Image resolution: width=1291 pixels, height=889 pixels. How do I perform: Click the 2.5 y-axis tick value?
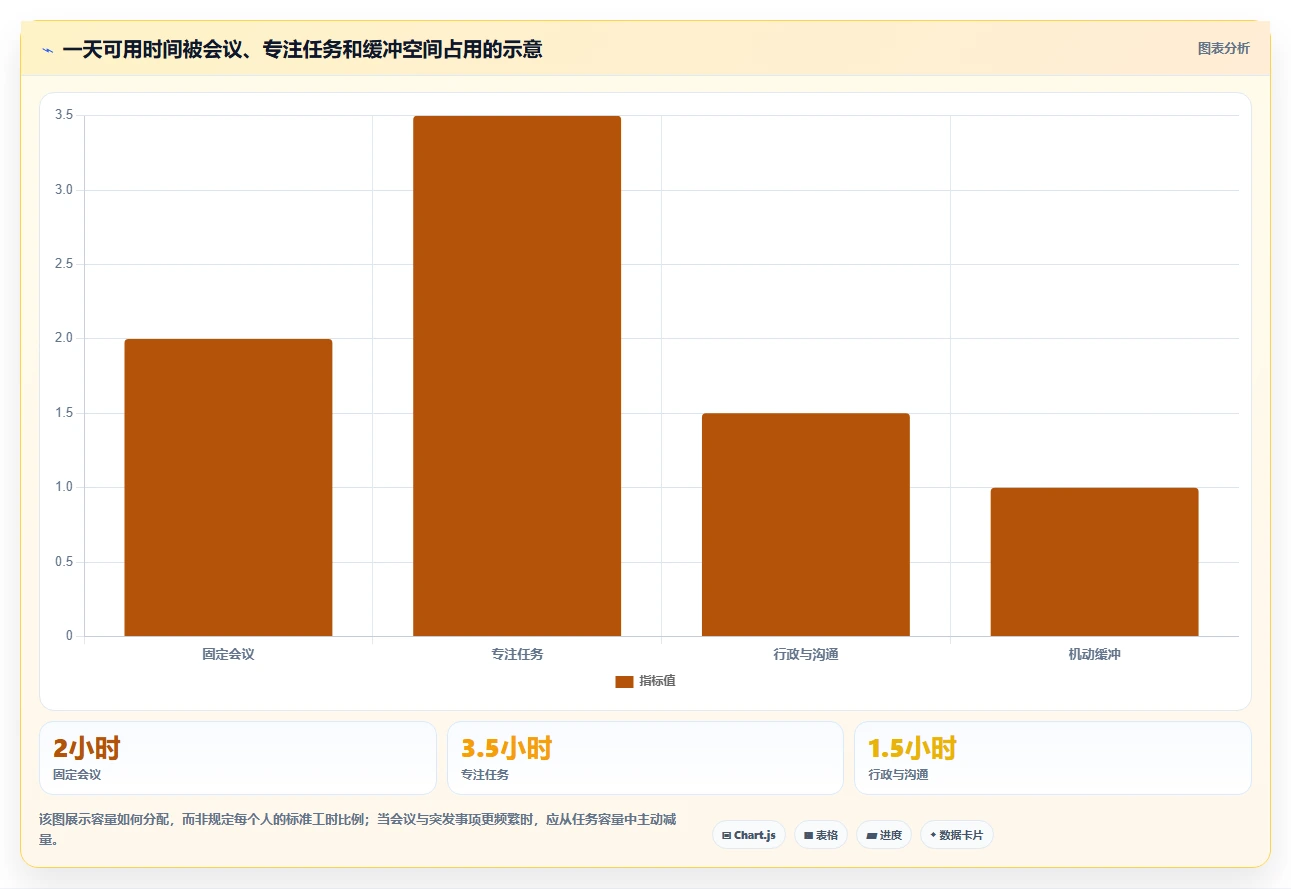[64, 264]
